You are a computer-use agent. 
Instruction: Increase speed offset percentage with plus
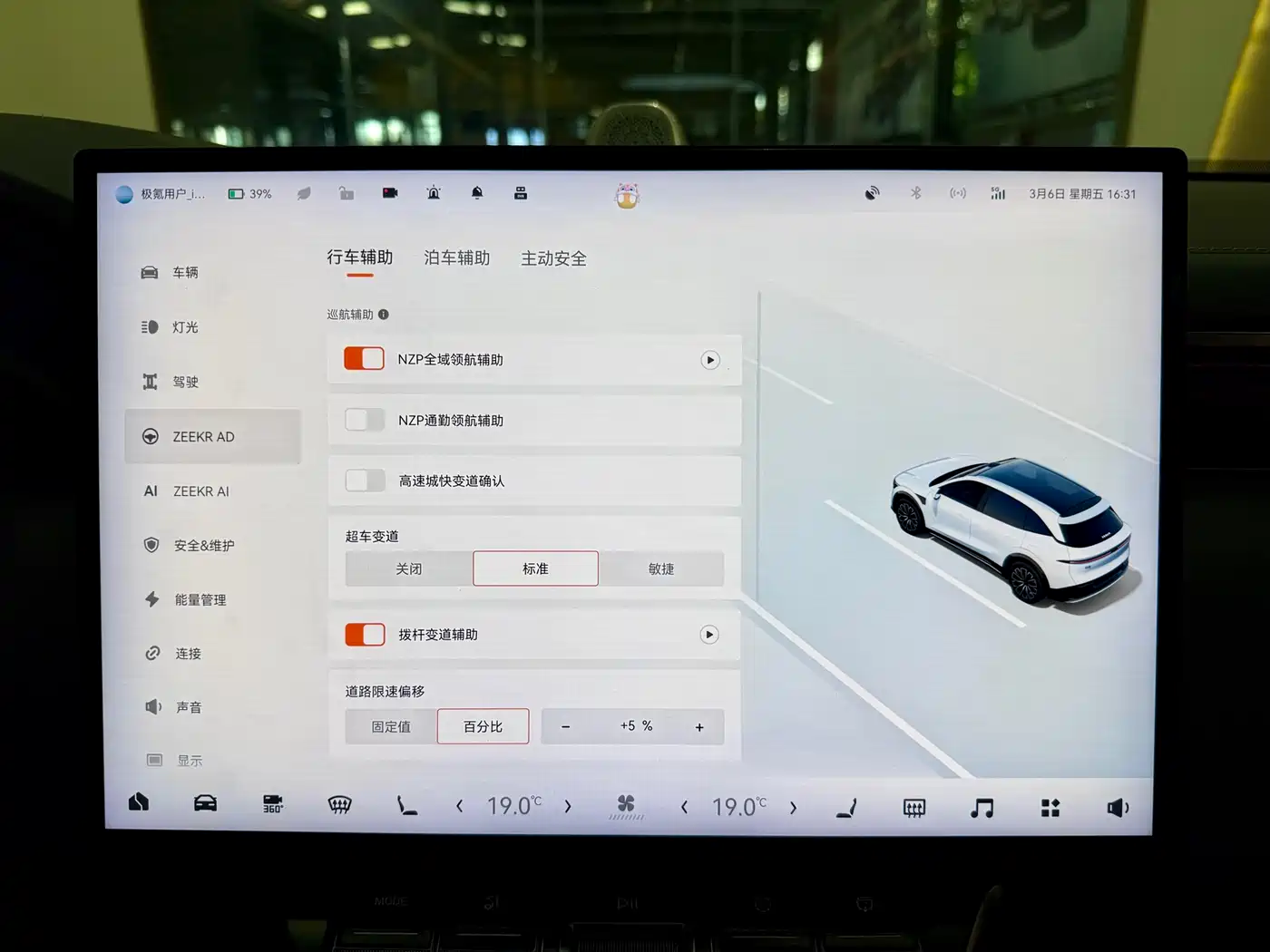699,727
